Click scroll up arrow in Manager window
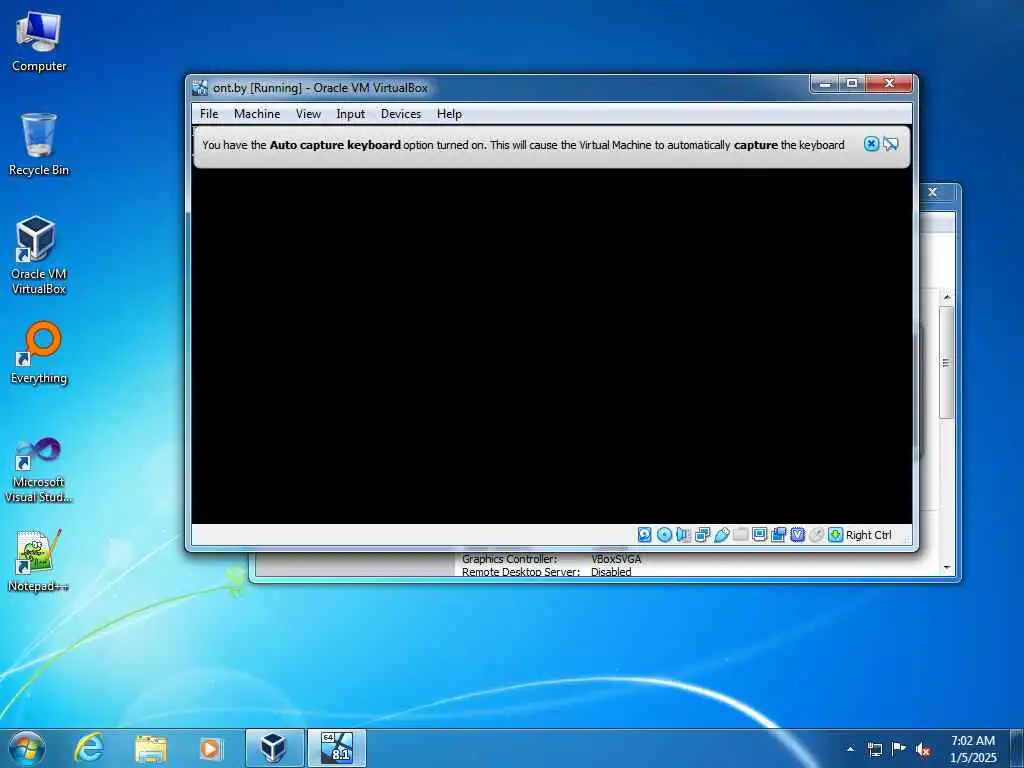Viewport: 1024px width, 768px height. 947,298
